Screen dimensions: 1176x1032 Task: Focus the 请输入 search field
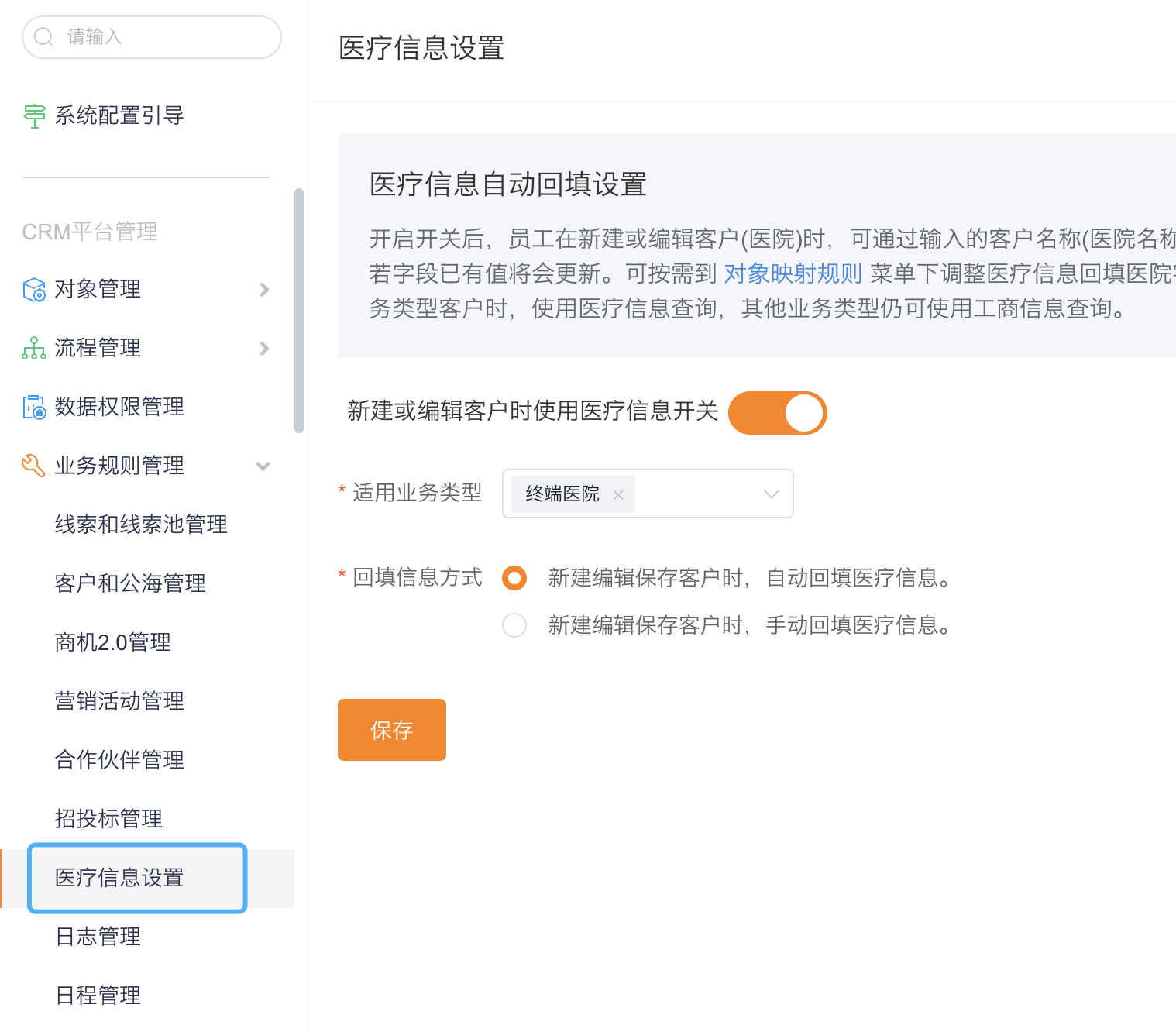[163, 37]
